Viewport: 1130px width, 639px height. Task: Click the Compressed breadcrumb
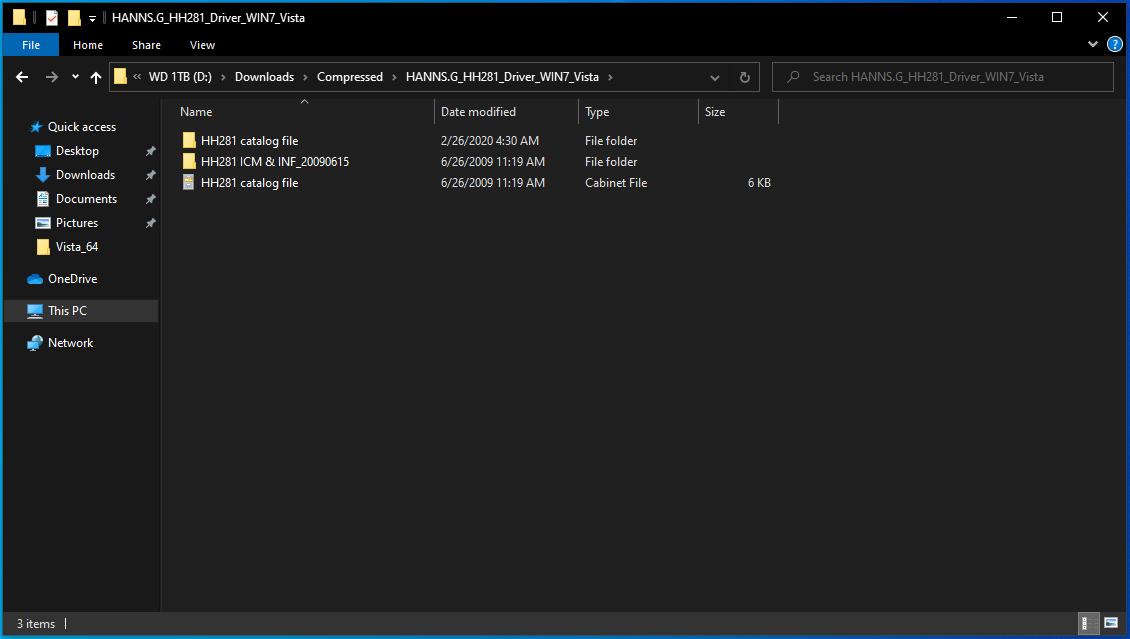(x=350, y=77)
